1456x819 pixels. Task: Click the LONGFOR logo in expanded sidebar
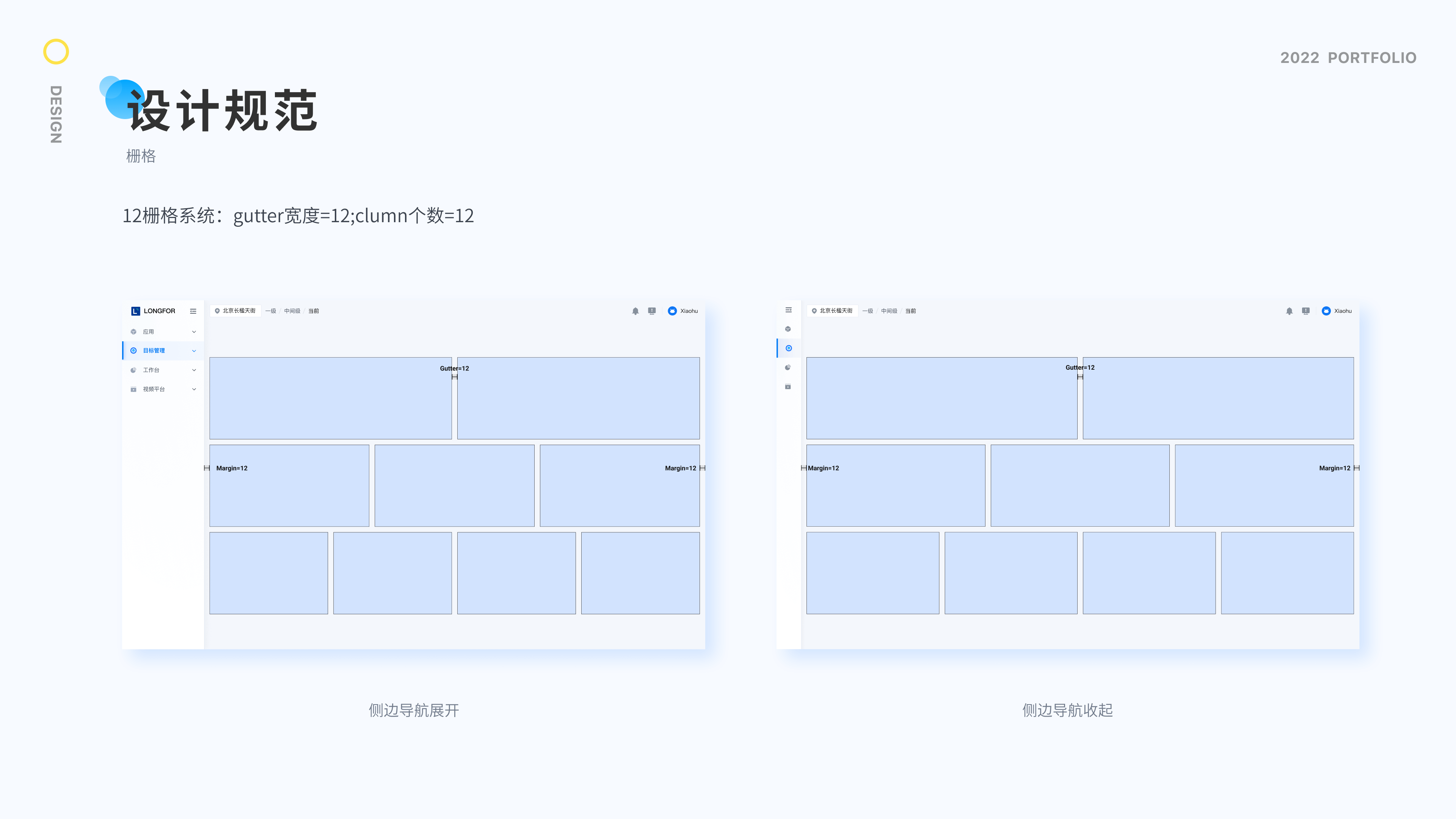click(x=153, y=311)
